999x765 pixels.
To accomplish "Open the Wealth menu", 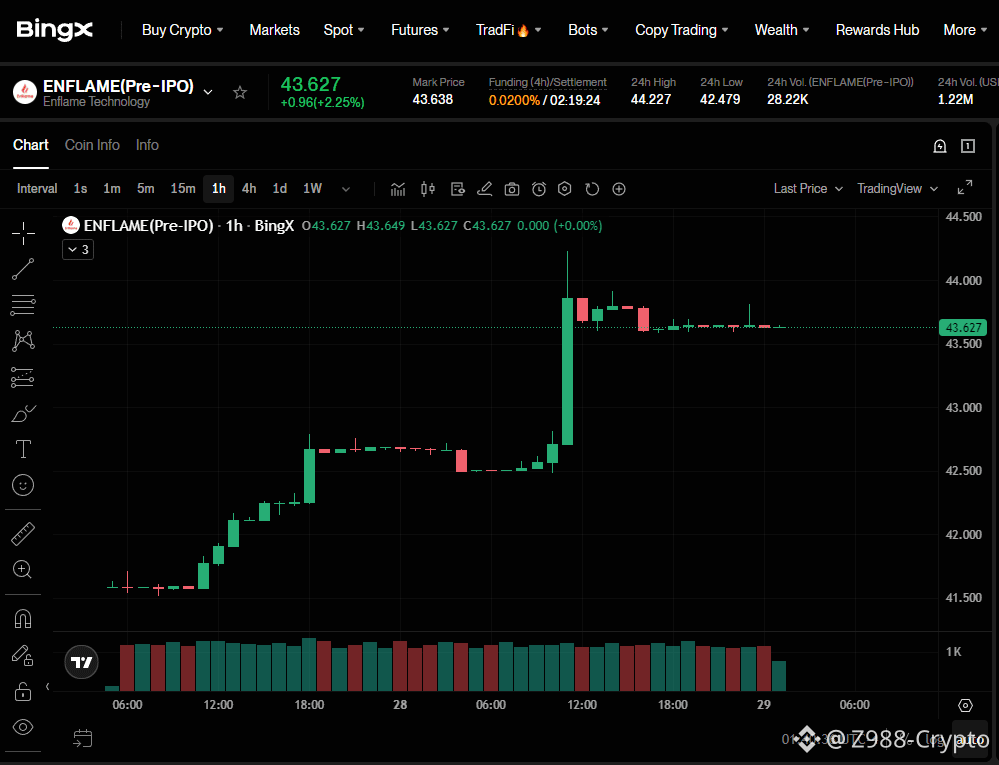I will [782, 30].
